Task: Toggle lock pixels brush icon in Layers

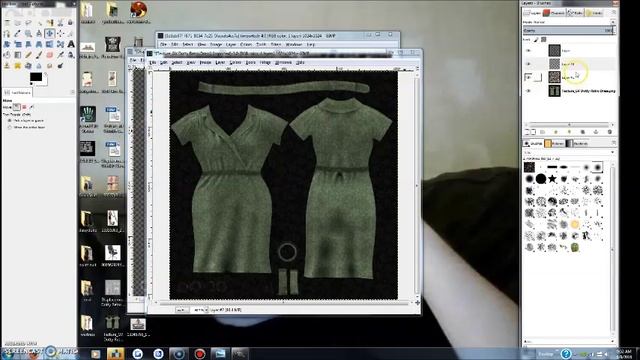Action: (536, 40)
